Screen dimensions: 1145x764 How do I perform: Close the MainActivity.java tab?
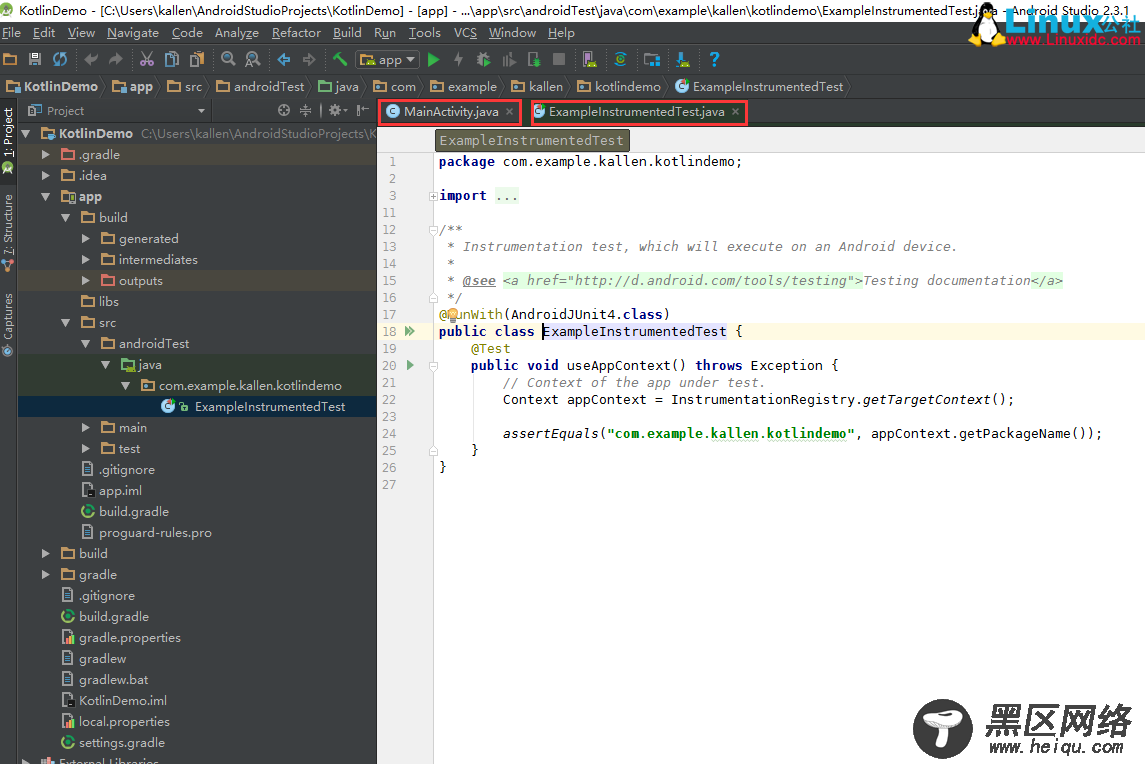click(x=510, y=112)
